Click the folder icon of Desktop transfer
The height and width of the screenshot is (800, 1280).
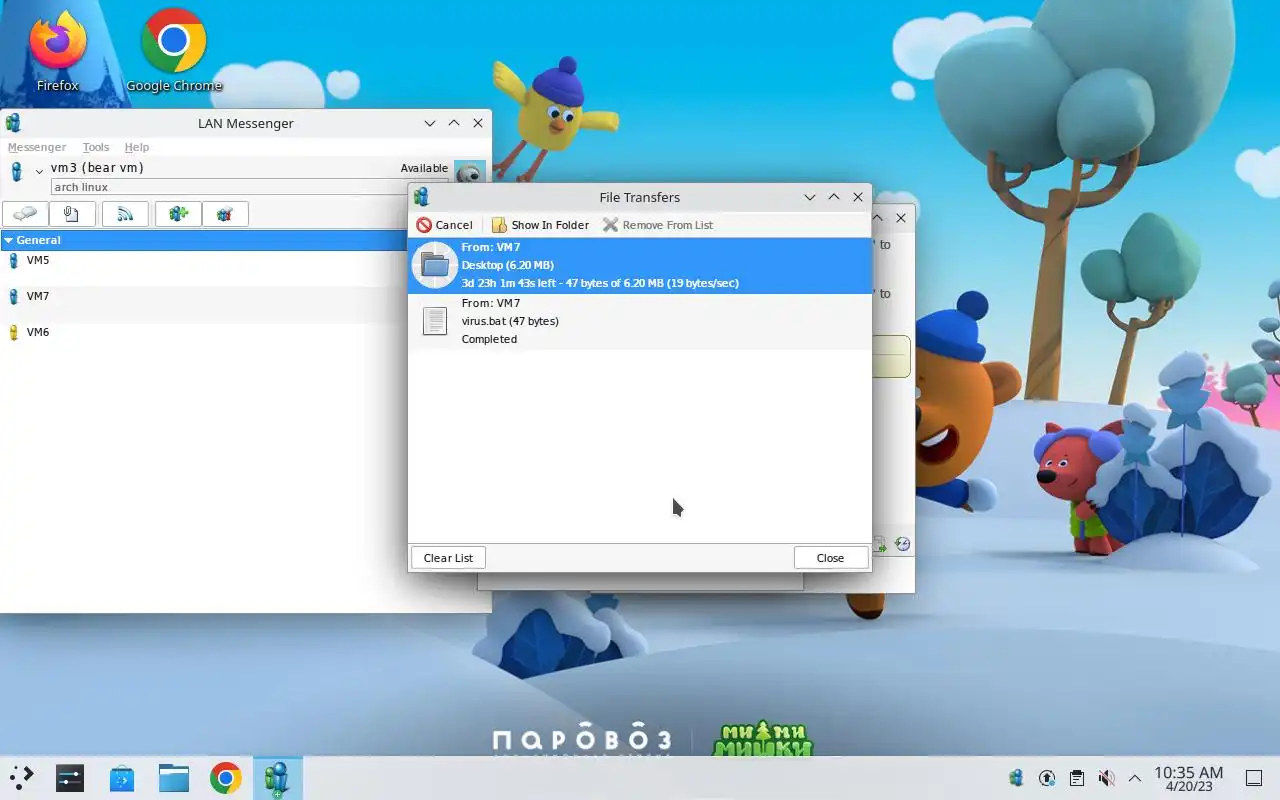(x=435, y=265)
